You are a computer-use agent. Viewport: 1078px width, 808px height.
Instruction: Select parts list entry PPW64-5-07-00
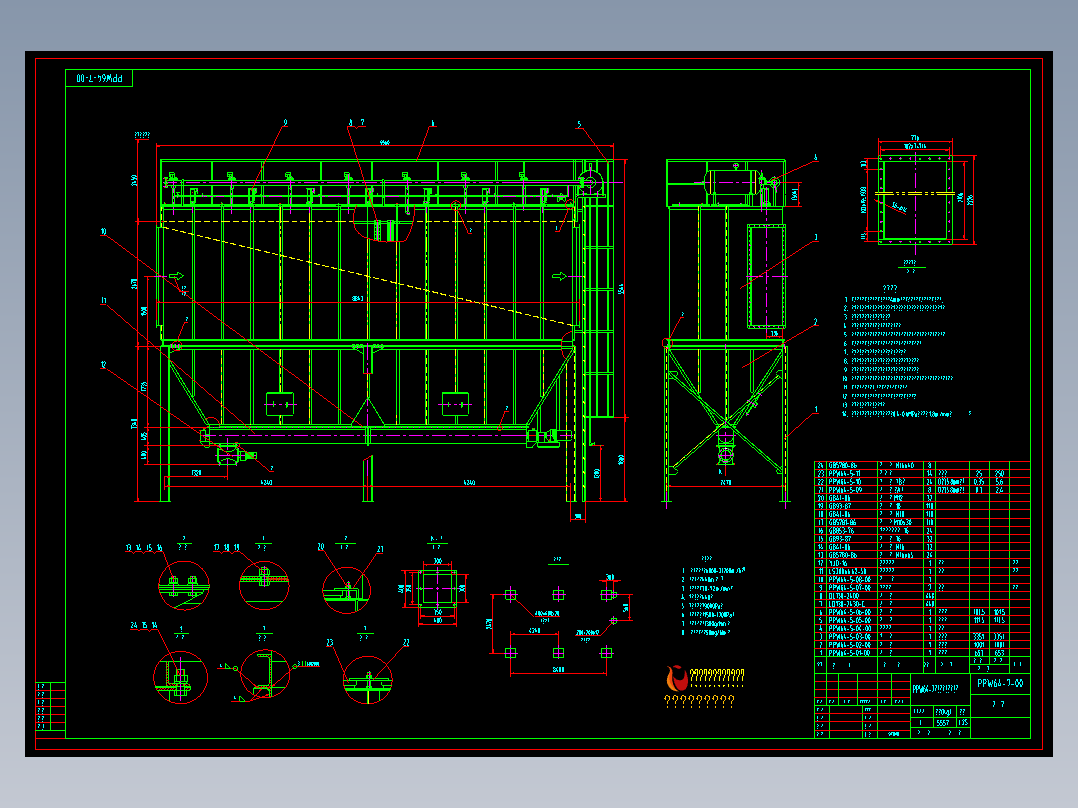[850, 588]
